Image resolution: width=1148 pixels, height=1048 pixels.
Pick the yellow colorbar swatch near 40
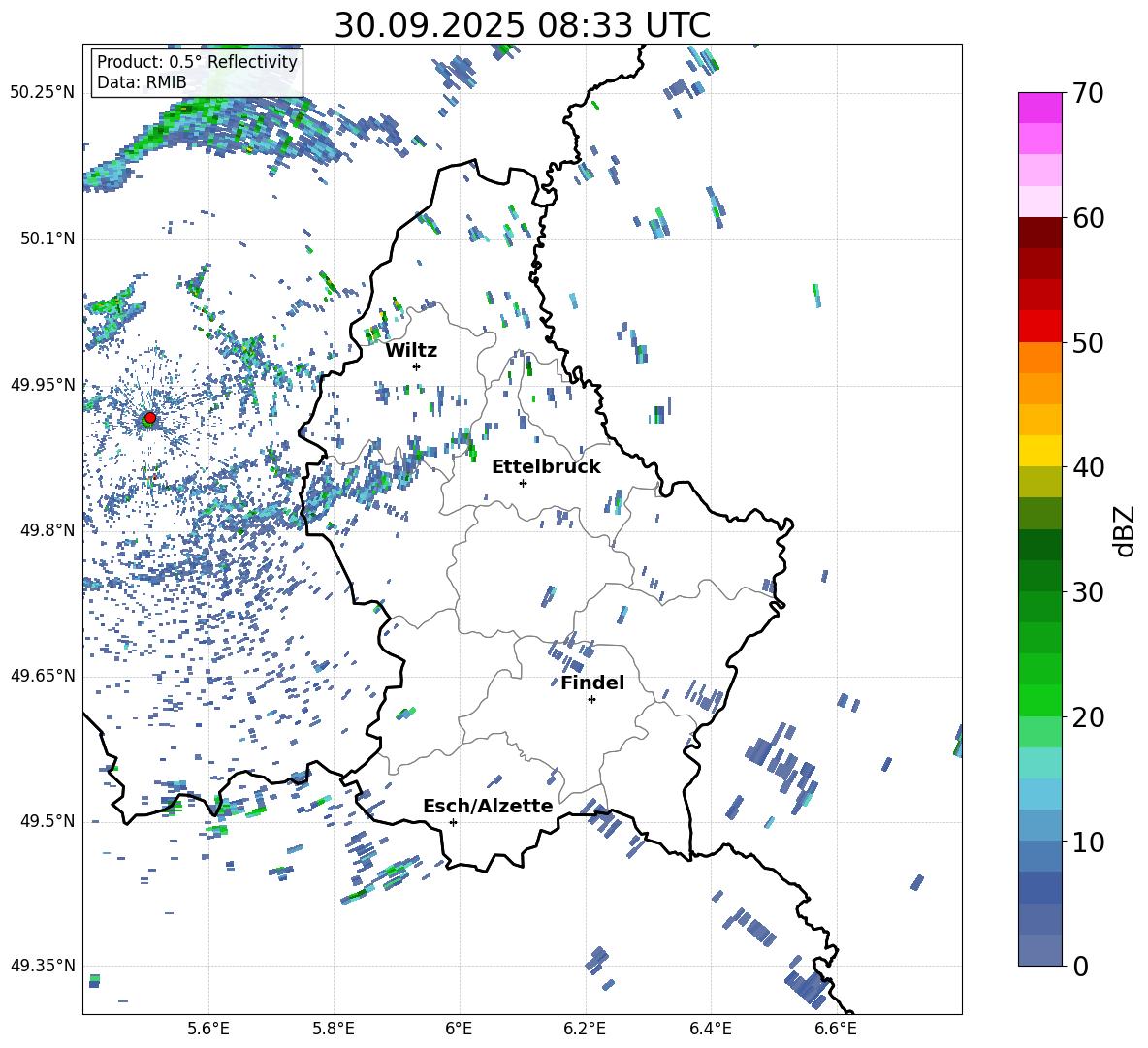tap(1040, 451)
